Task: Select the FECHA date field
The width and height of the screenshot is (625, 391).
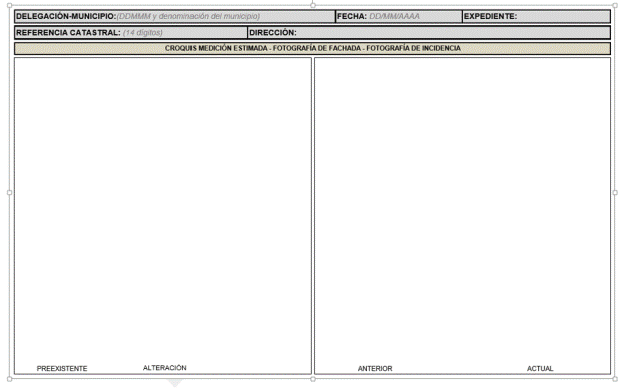Action: coord(399,16)
